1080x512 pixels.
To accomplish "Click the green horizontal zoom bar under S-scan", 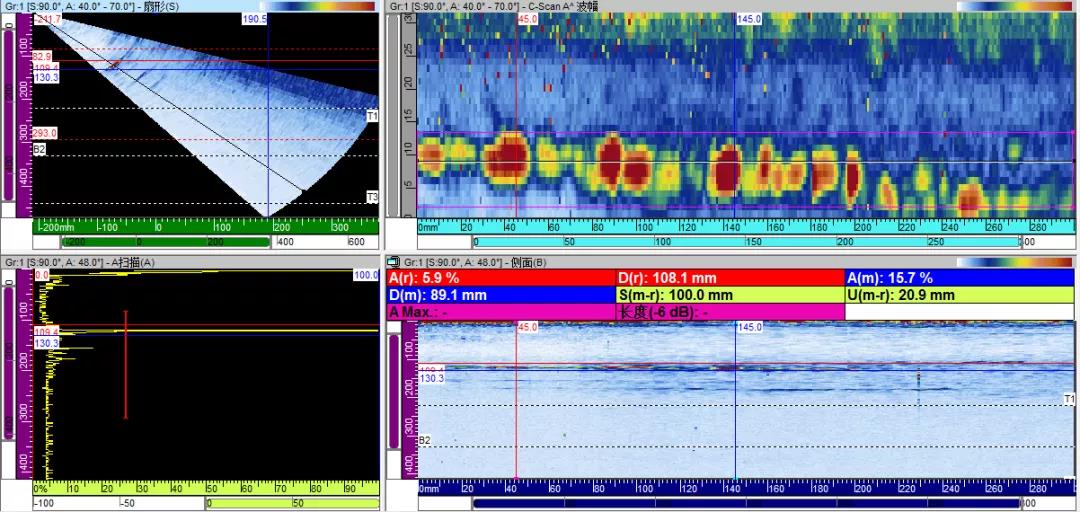I will tap(166, 242).
